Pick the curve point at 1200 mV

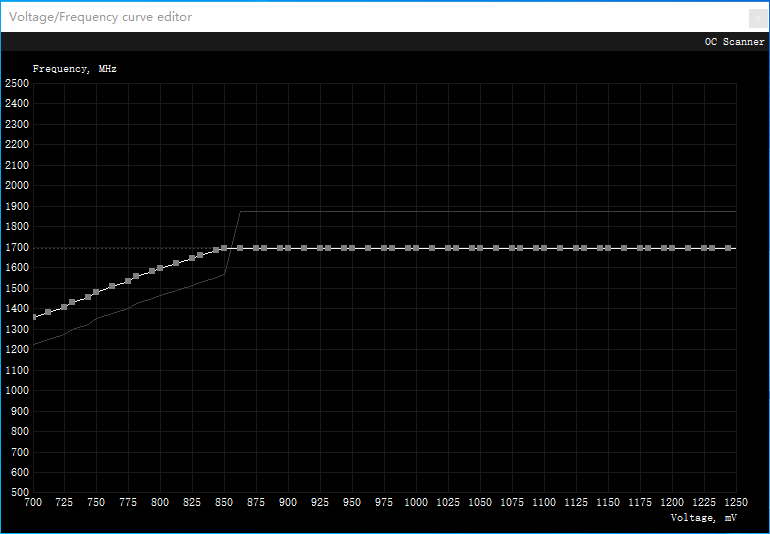pyautogui.click(x=672, y=248)
